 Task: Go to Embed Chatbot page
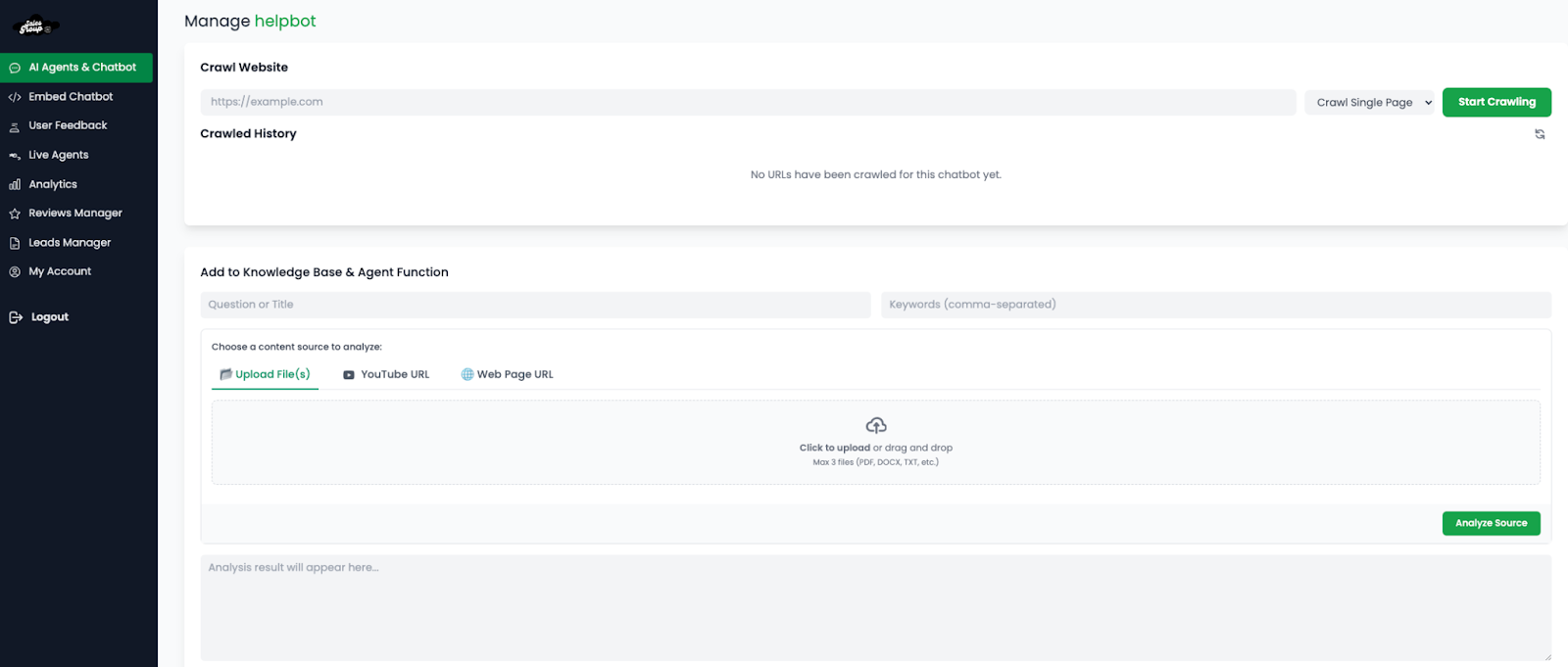pyautogui.click(x=71, y=97)
